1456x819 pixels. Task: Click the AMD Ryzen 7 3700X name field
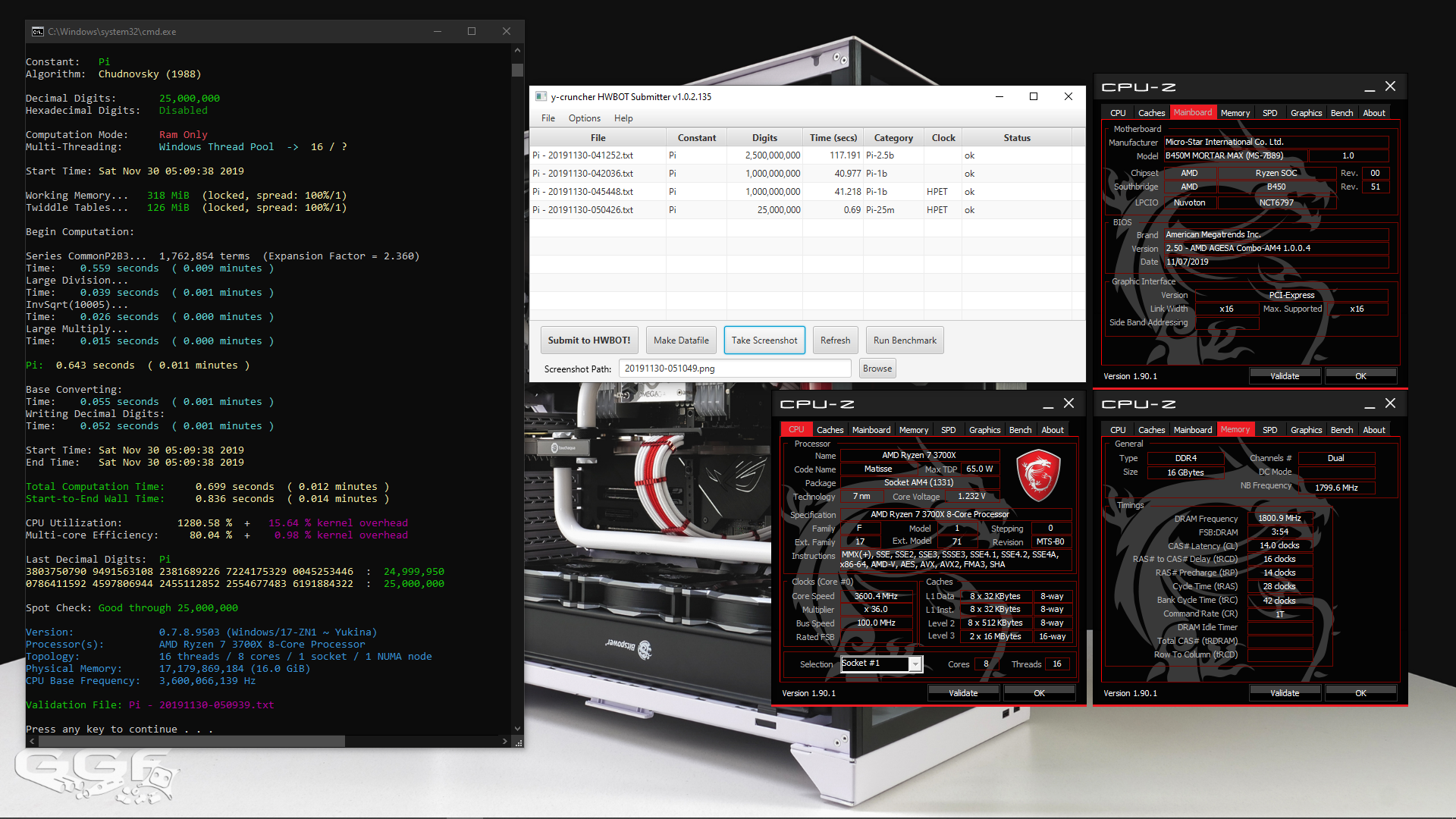[918, 455]
